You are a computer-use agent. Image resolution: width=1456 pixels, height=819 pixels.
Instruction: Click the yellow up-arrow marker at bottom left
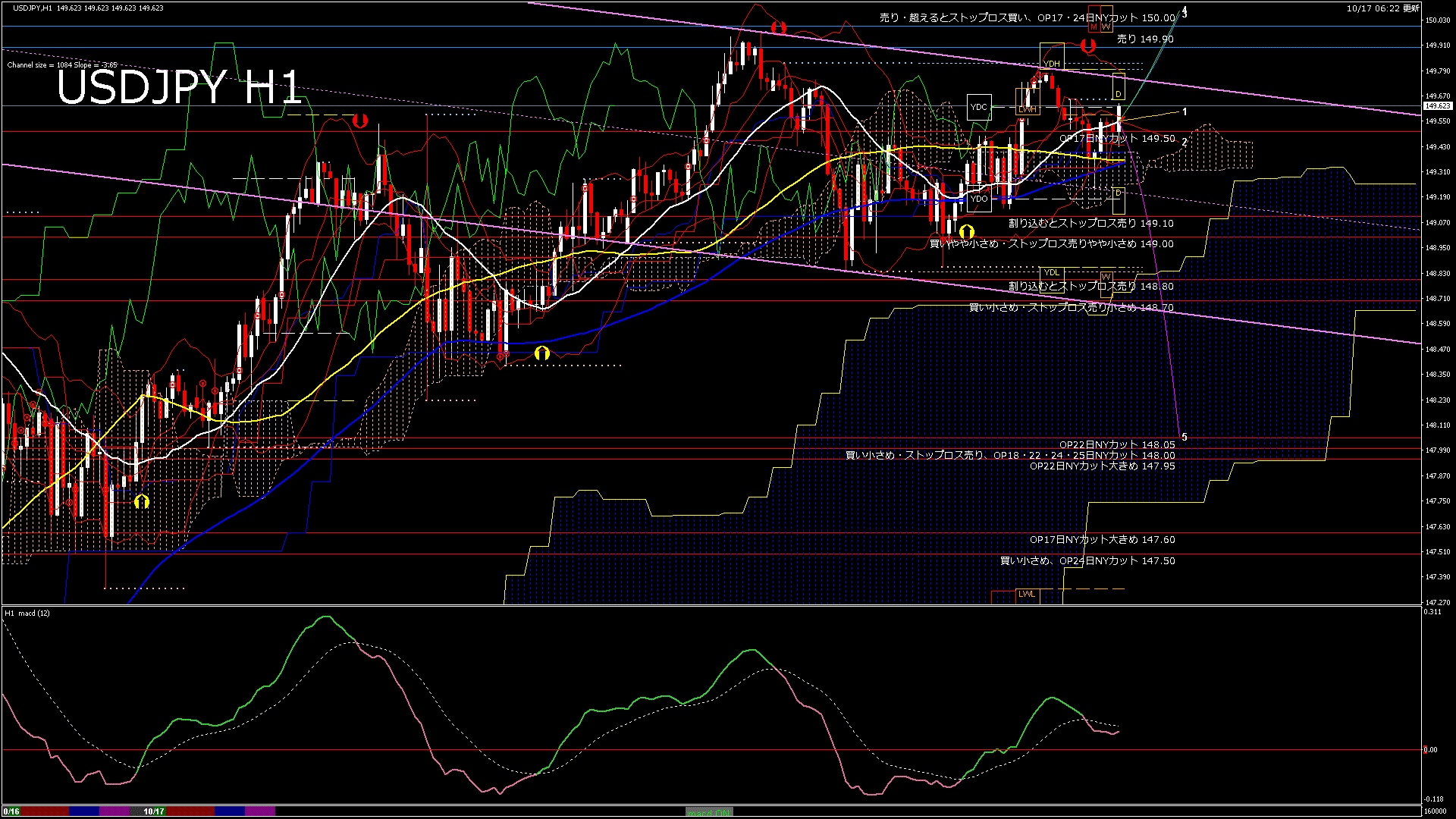click(x=141, y=502)
